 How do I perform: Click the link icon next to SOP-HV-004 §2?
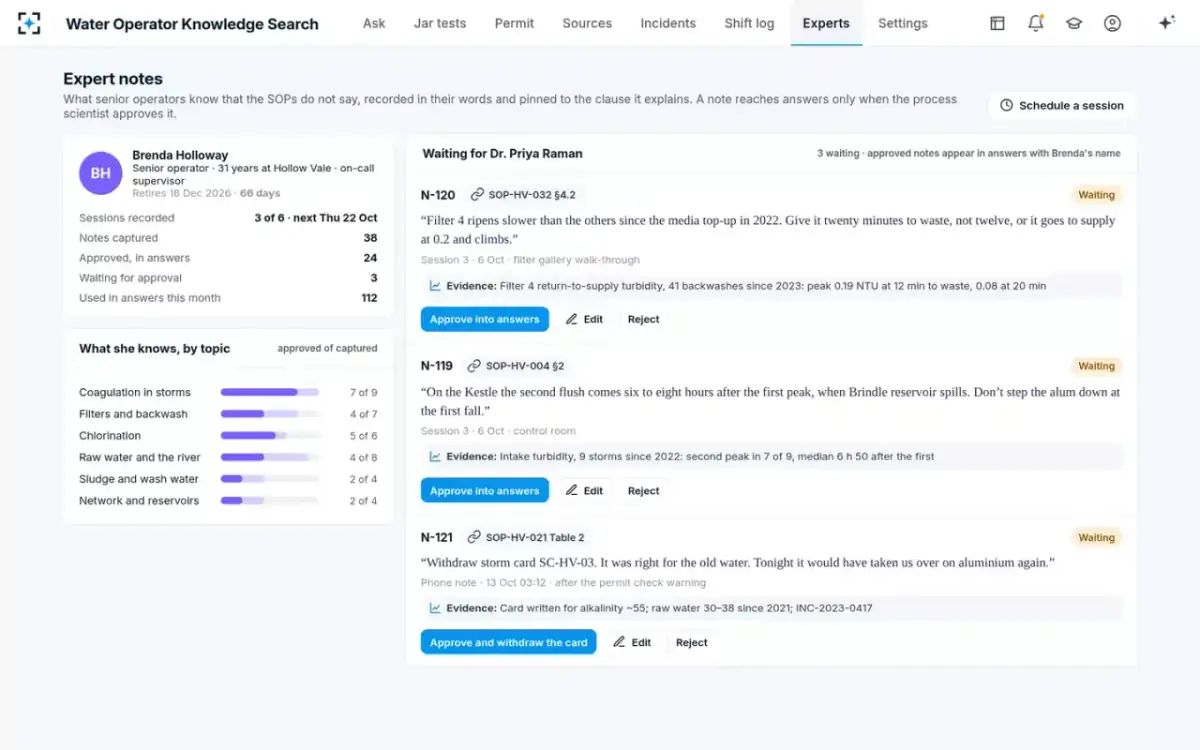pyautogui.click(x=475, y=366)
